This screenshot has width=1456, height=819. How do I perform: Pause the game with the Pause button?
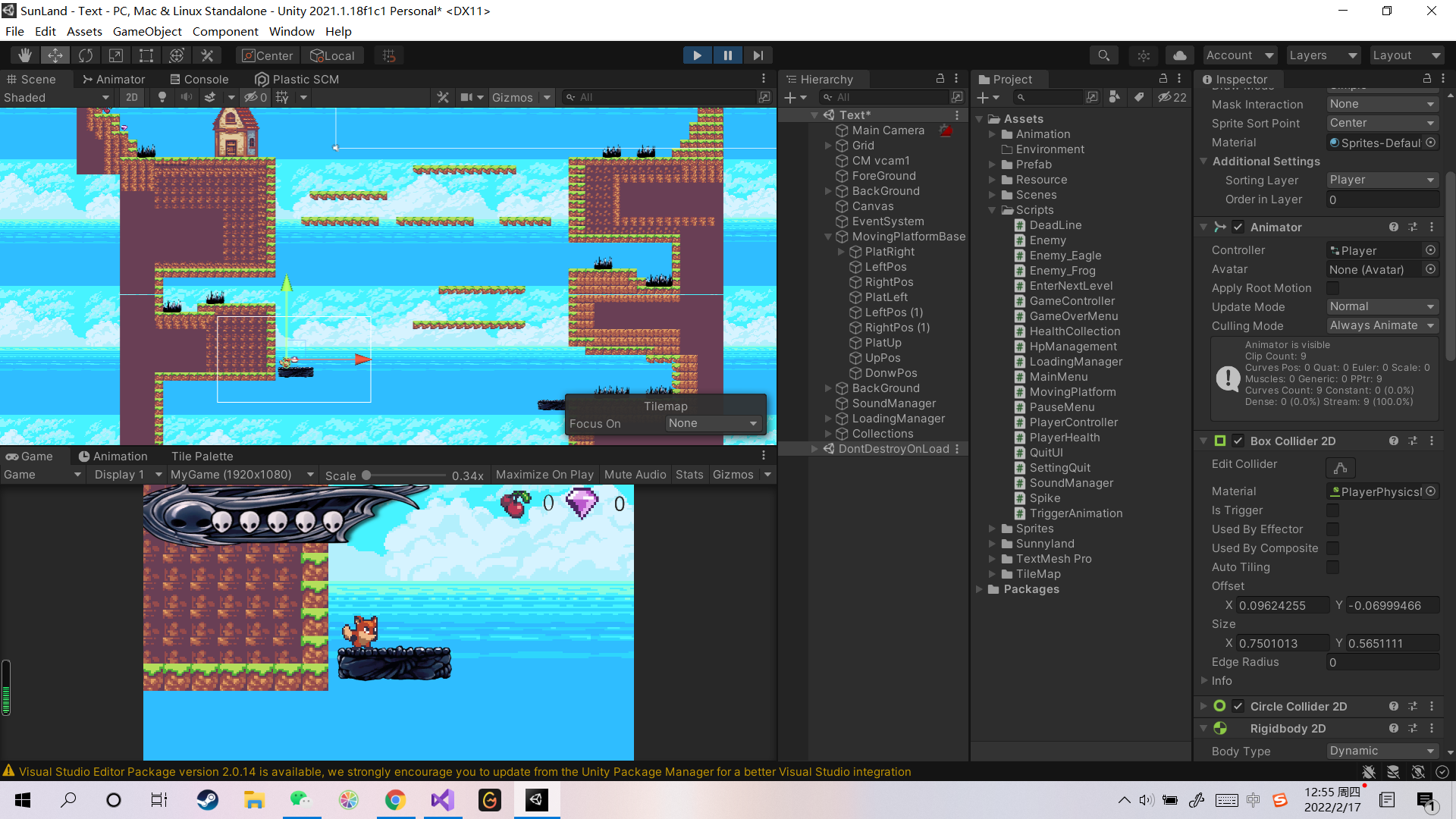point(727,55)
